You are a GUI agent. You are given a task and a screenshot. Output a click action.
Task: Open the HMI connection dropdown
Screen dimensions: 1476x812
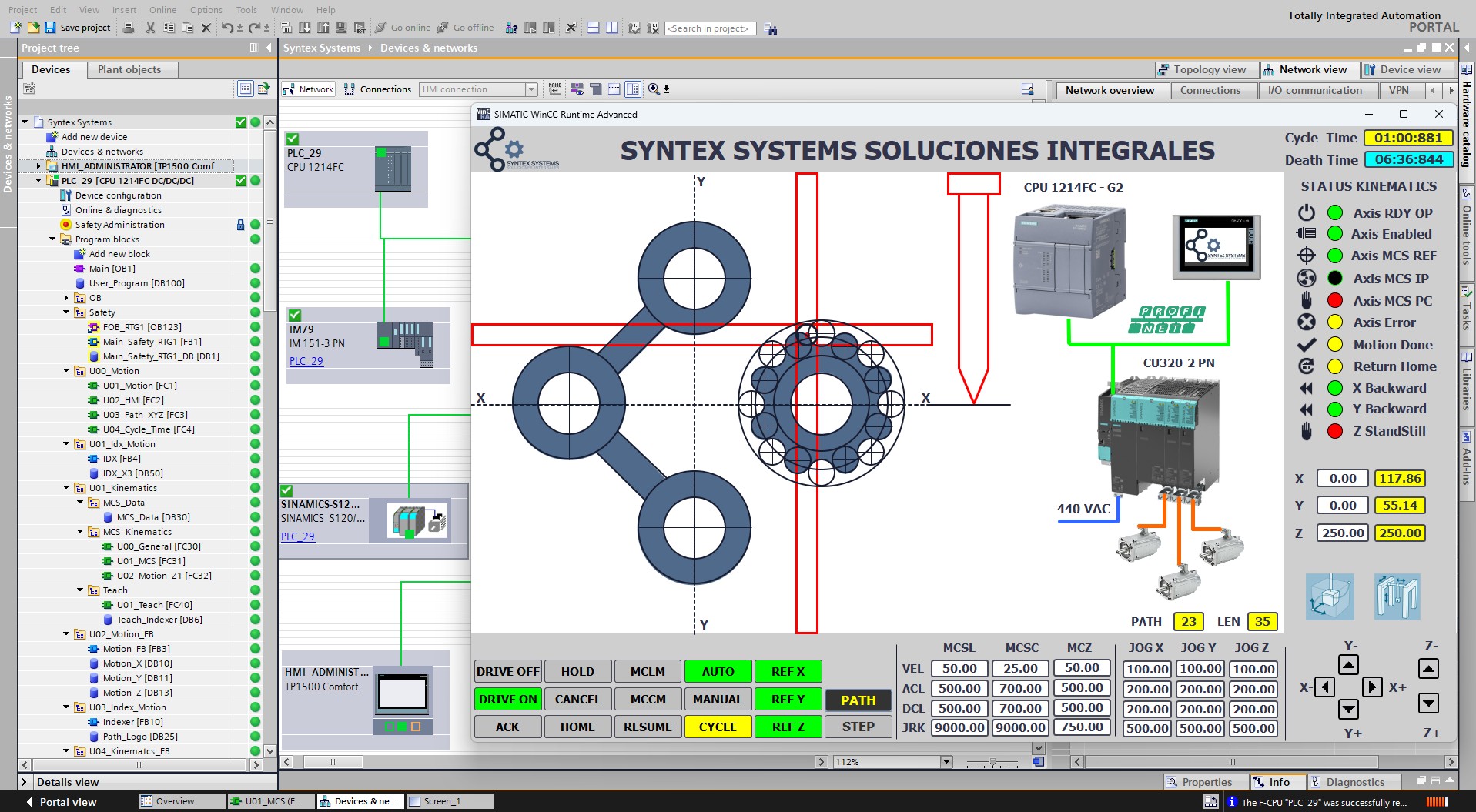tap(530, 89)
